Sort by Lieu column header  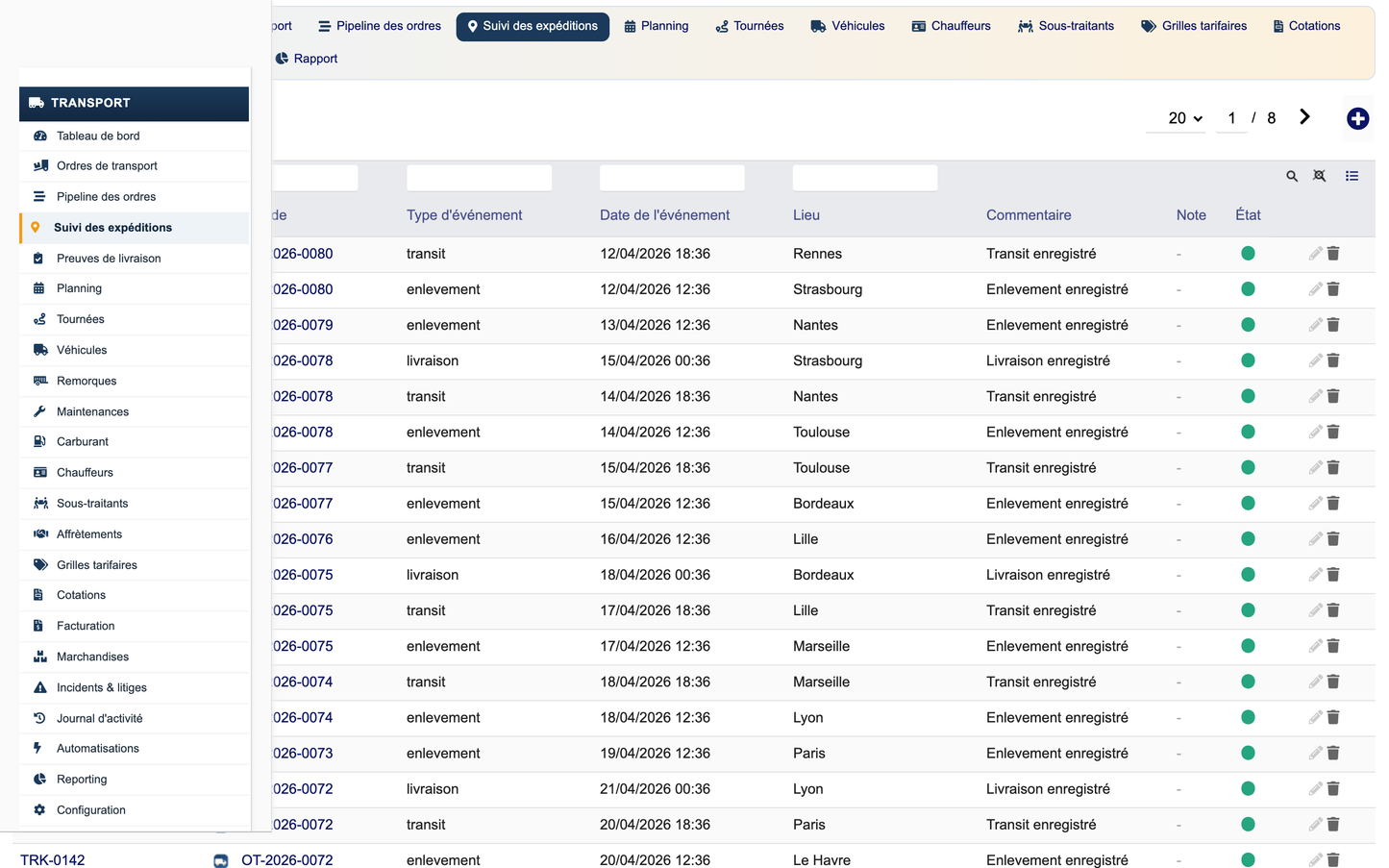coord(806,215)
